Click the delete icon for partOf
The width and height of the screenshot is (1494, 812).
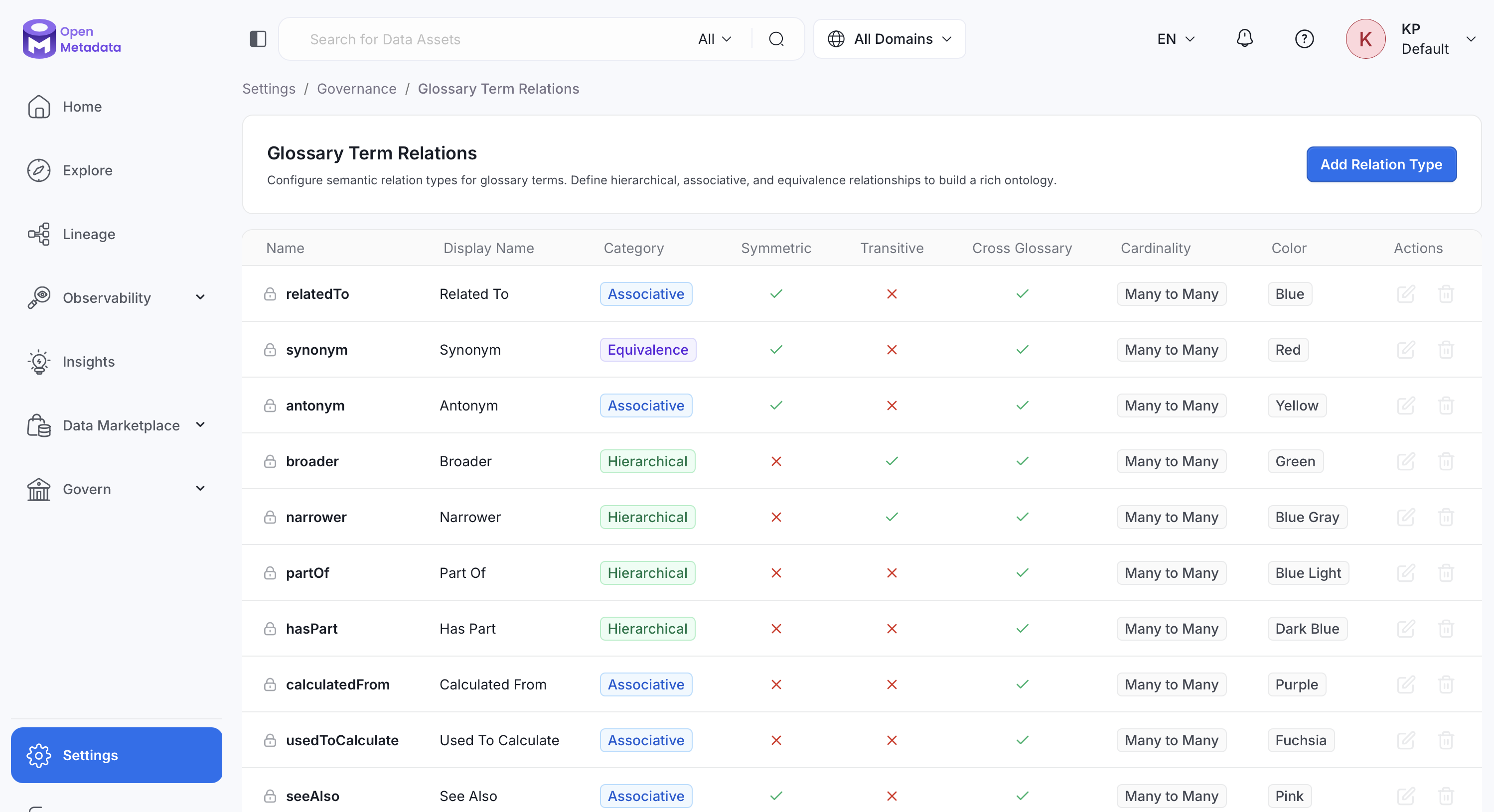[x=1446, y=572]
